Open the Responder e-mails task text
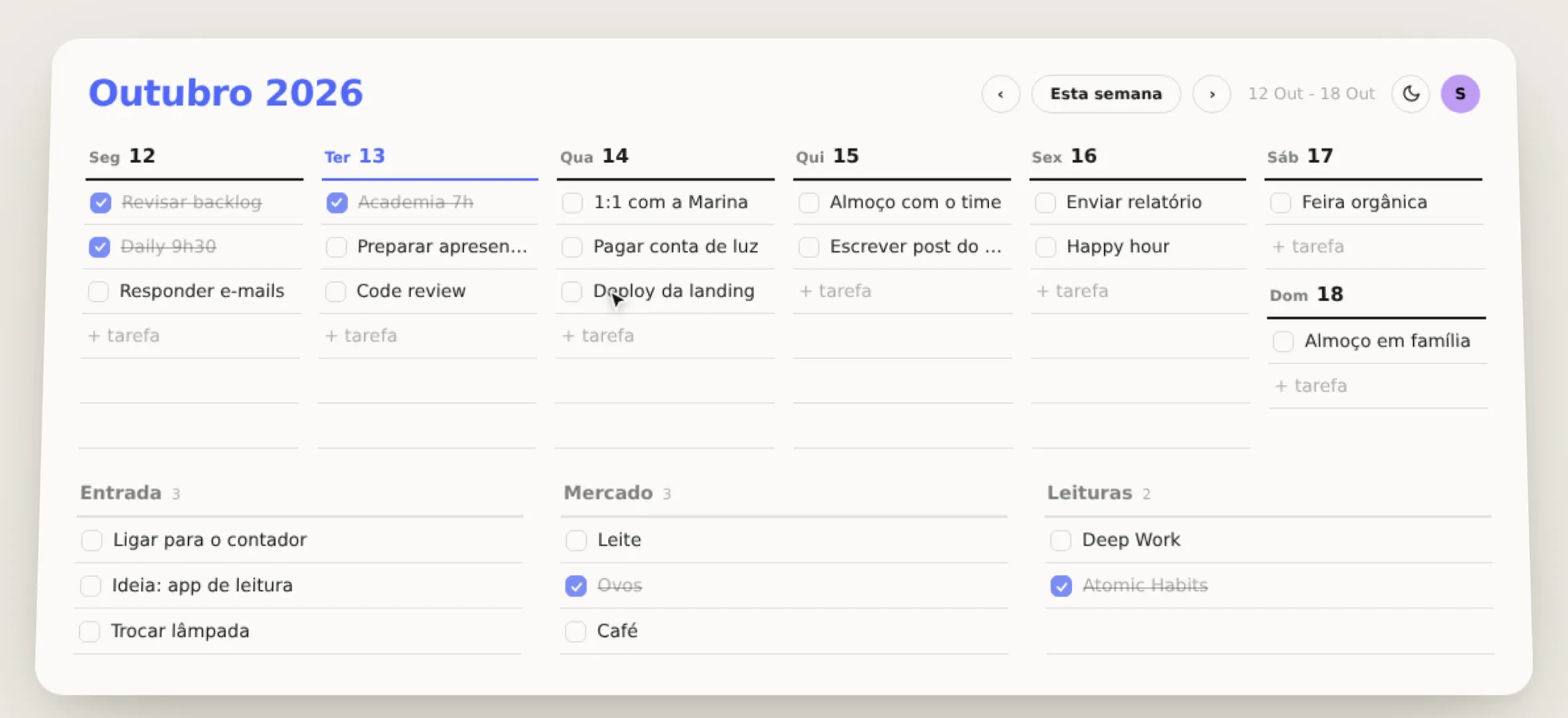The height and width of the screenshot is (718, 1568). point(202,291)
